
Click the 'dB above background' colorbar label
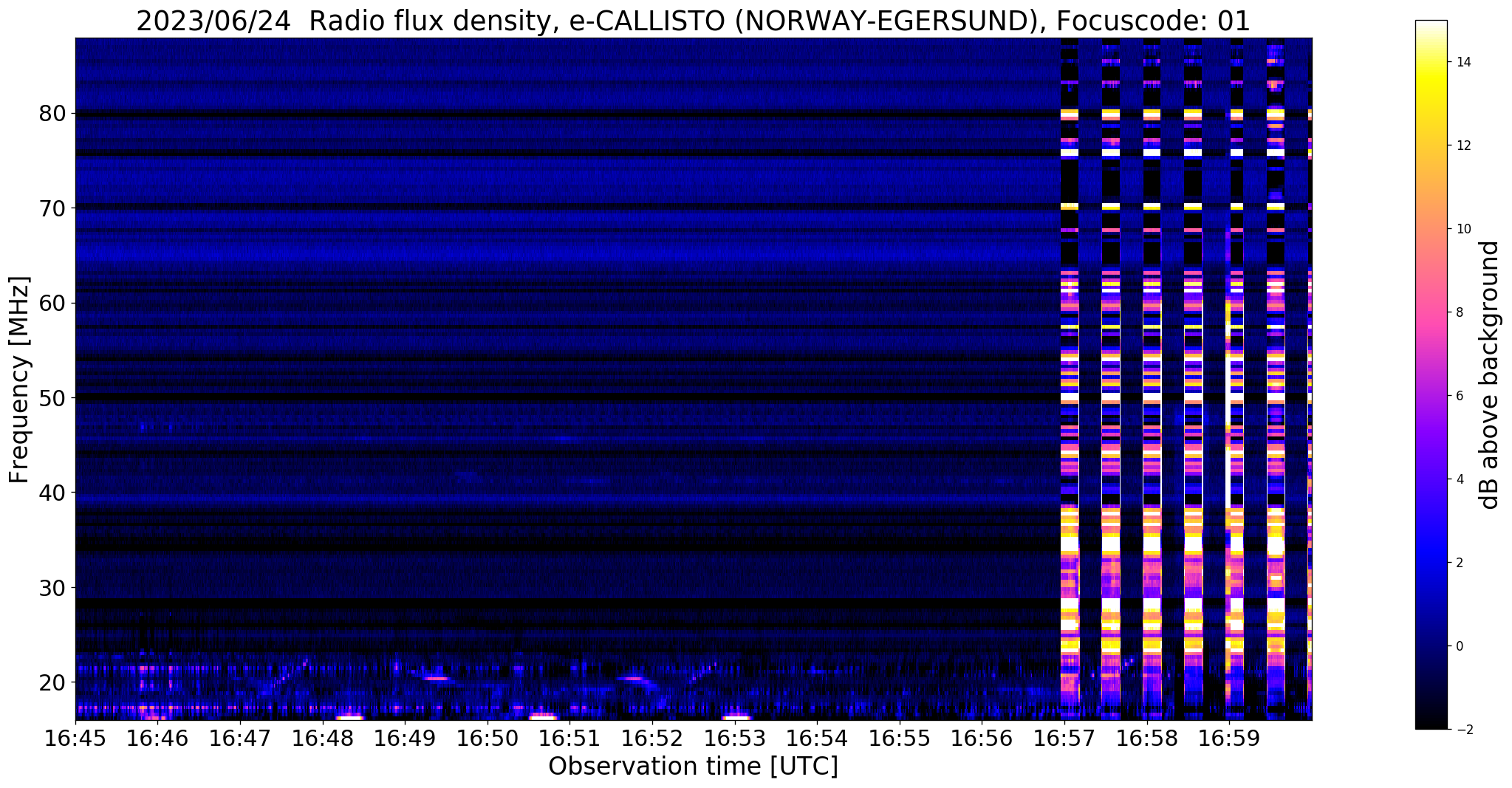(x=1490, y=375)
